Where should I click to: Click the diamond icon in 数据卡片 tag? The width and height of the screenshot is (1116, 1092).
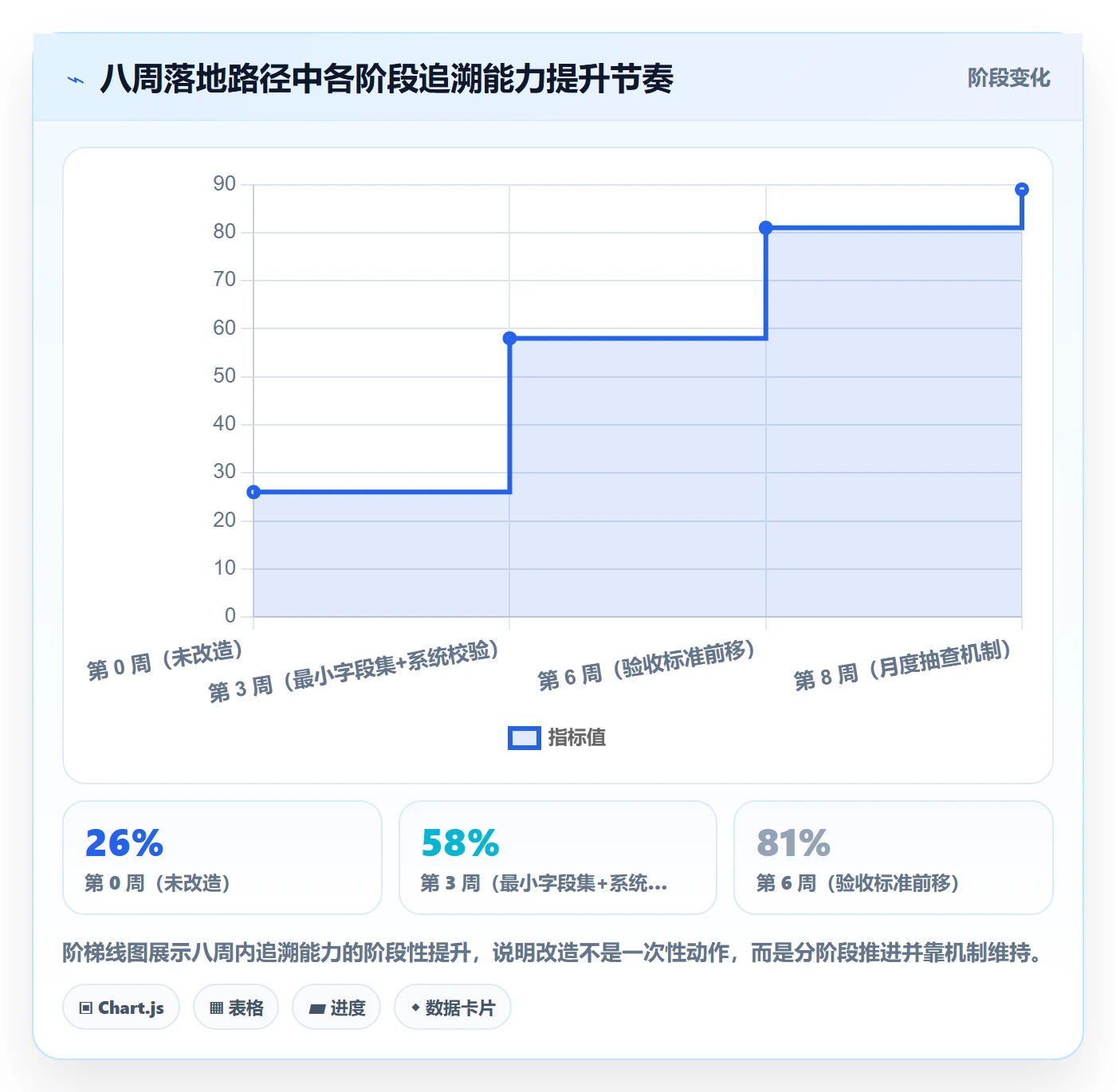(x=415, y=1008)
